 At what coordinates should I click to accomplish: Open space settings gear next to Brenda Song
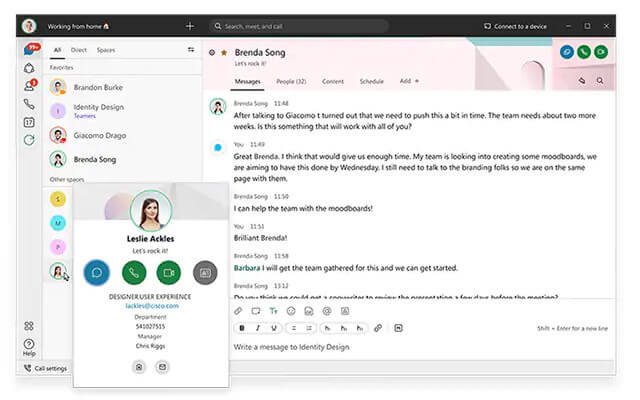[x=212, y=52]
